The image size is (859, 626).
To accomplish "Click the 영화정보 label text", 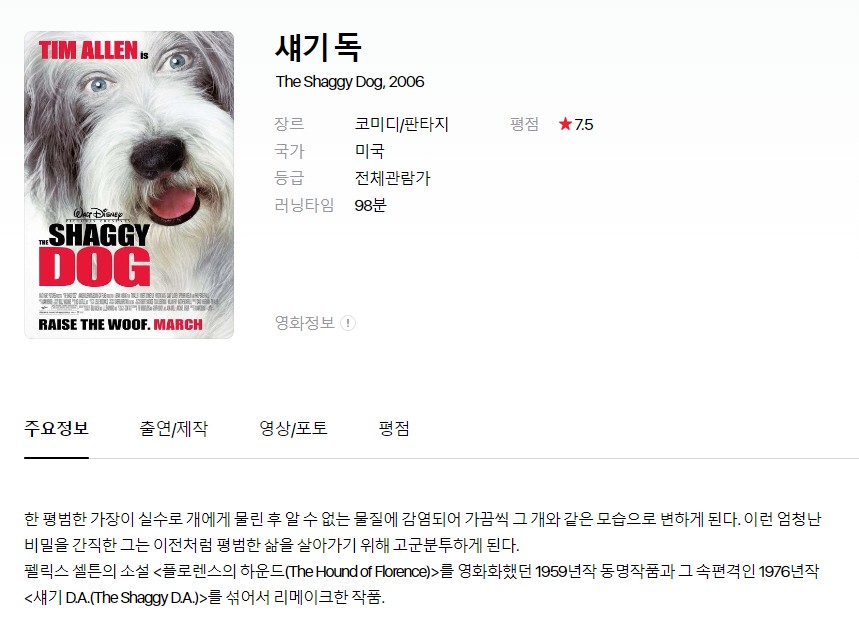I will [x=305, y=323].
